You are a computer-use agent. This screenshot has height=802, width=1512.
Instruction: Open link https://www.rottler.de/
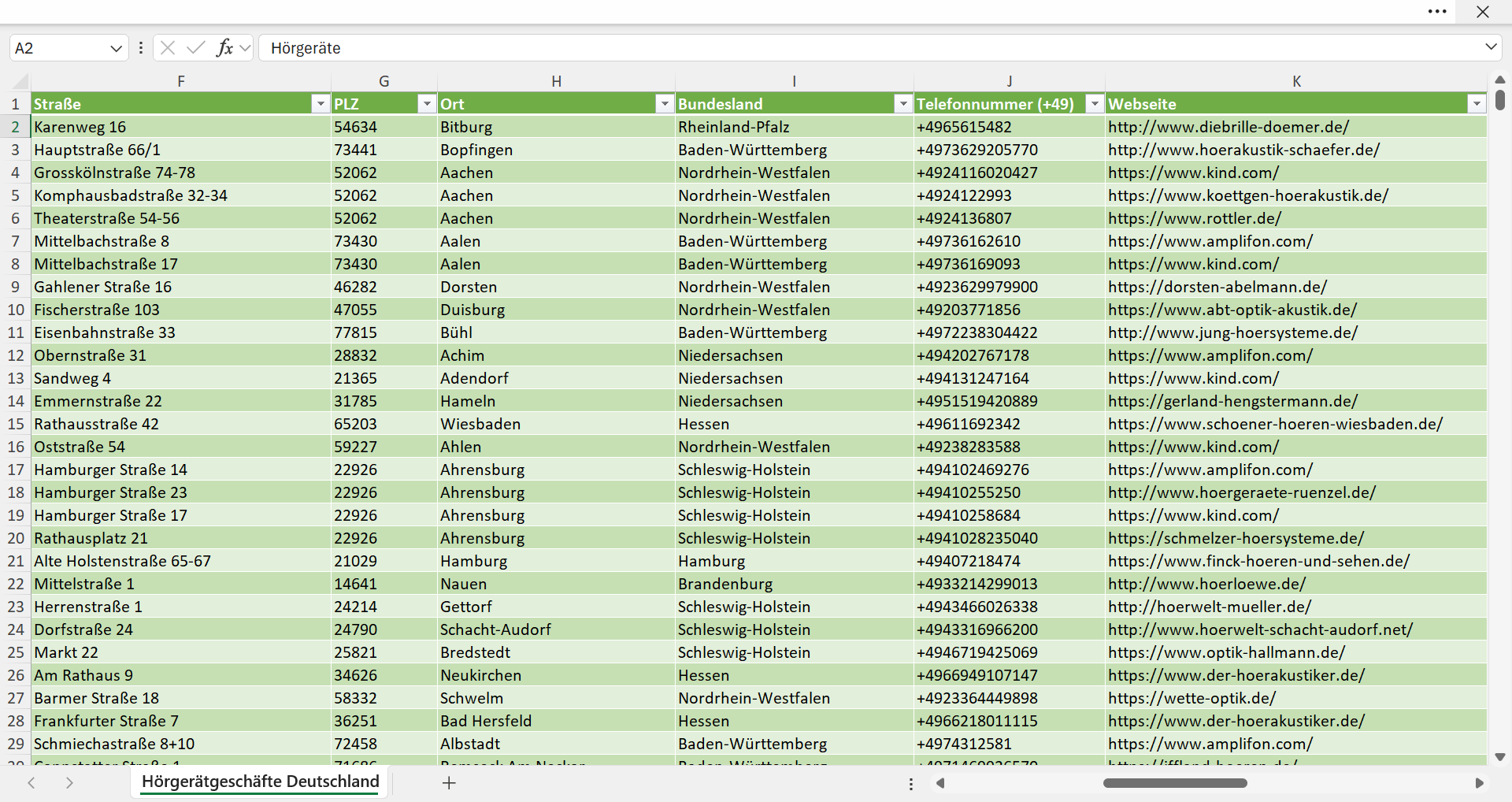1195,218
